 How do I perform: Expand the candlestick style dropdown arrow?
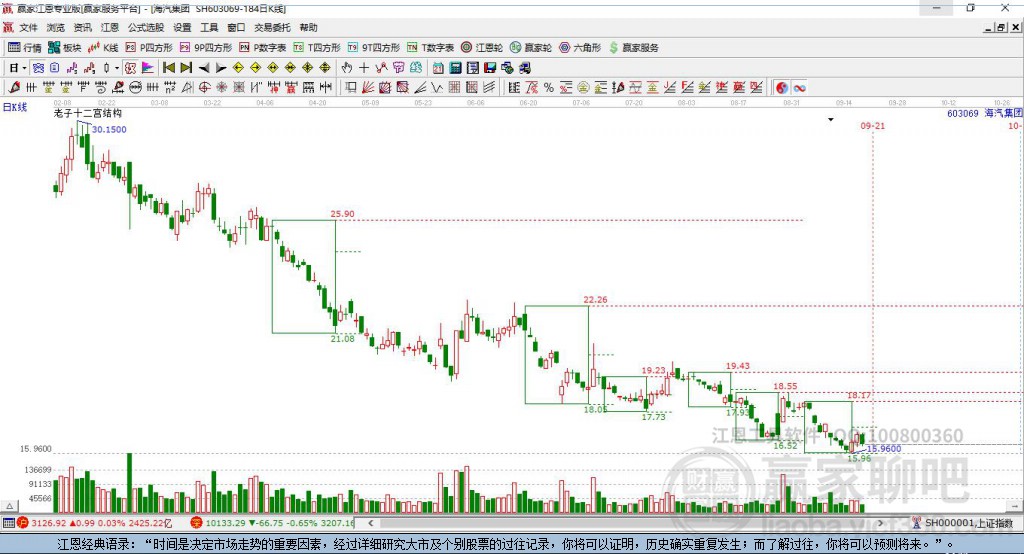click(117, 68)
